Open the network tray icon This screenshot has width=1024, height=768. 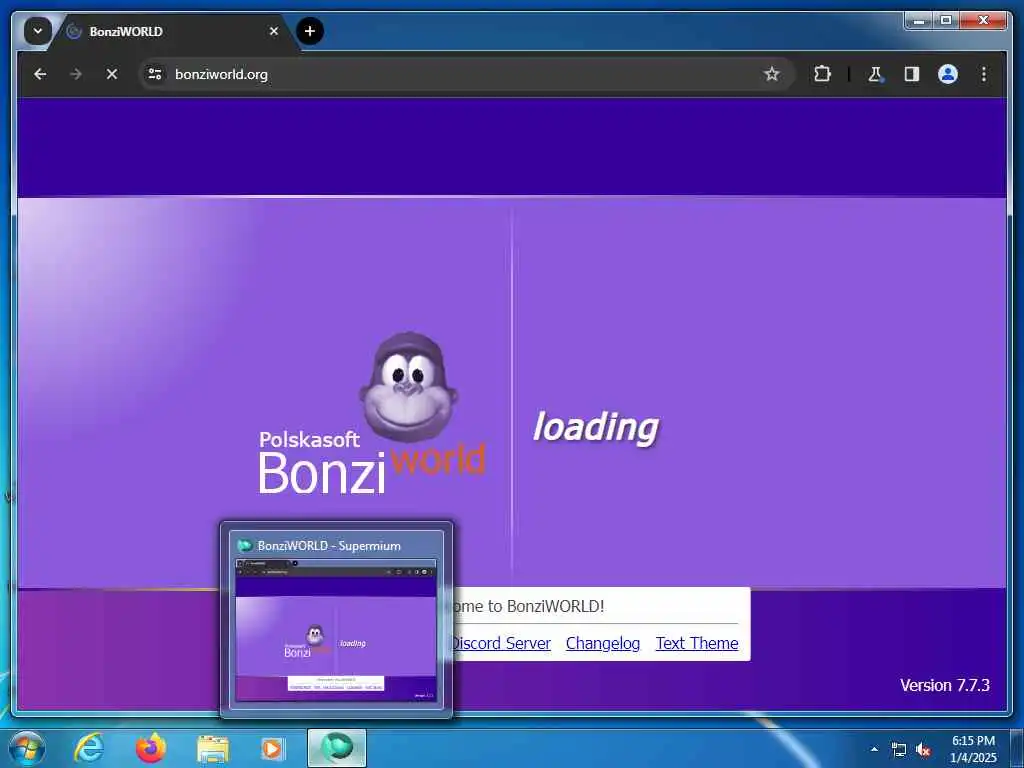tap(899, 750)
